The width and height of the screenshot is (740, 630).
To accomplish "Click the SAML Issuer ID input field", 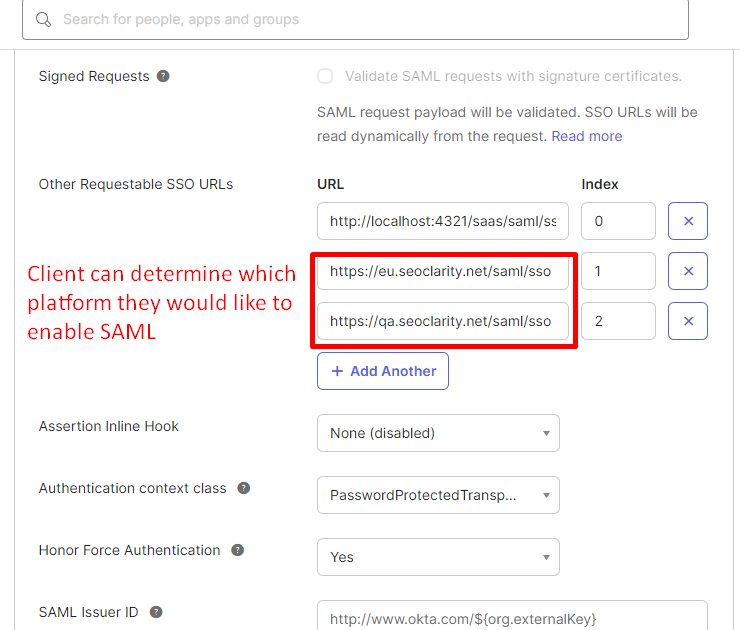I will pos(512,617).
